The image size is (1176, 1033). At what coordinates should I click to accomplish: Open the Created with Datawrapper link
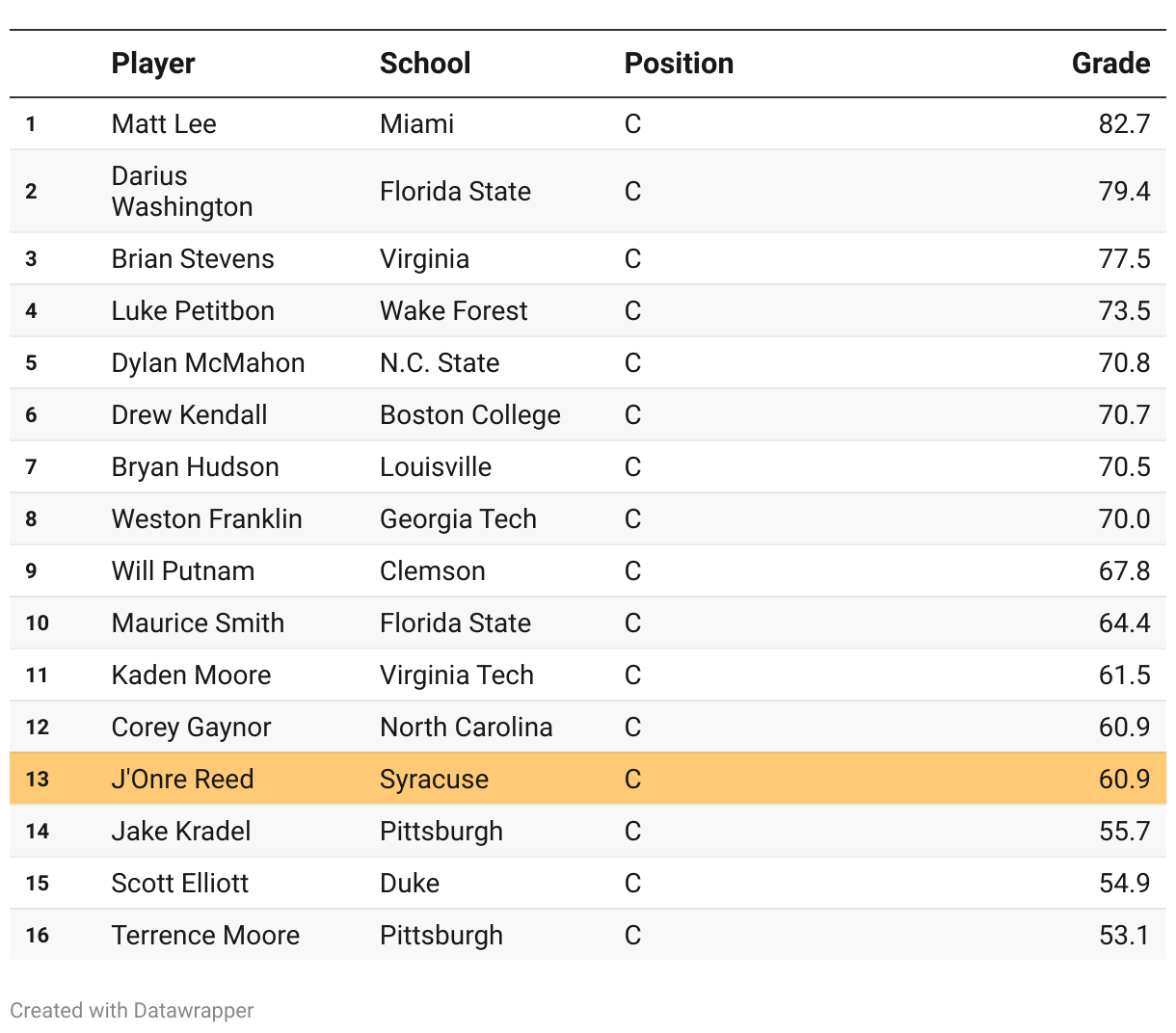tap(132, 1010)
